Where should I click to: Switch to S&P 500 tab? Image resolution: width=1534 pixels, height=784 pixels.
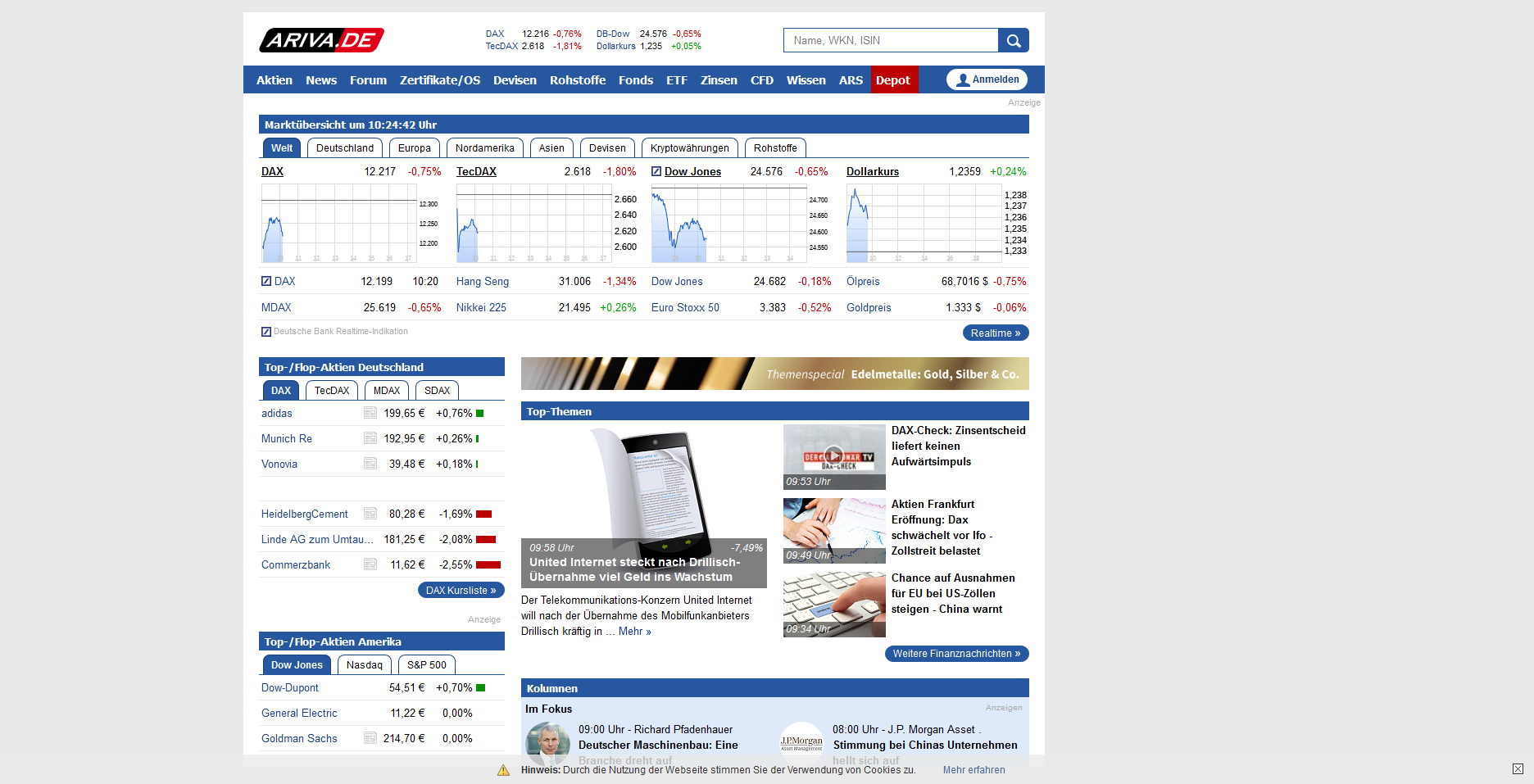(x=427, y=664)
